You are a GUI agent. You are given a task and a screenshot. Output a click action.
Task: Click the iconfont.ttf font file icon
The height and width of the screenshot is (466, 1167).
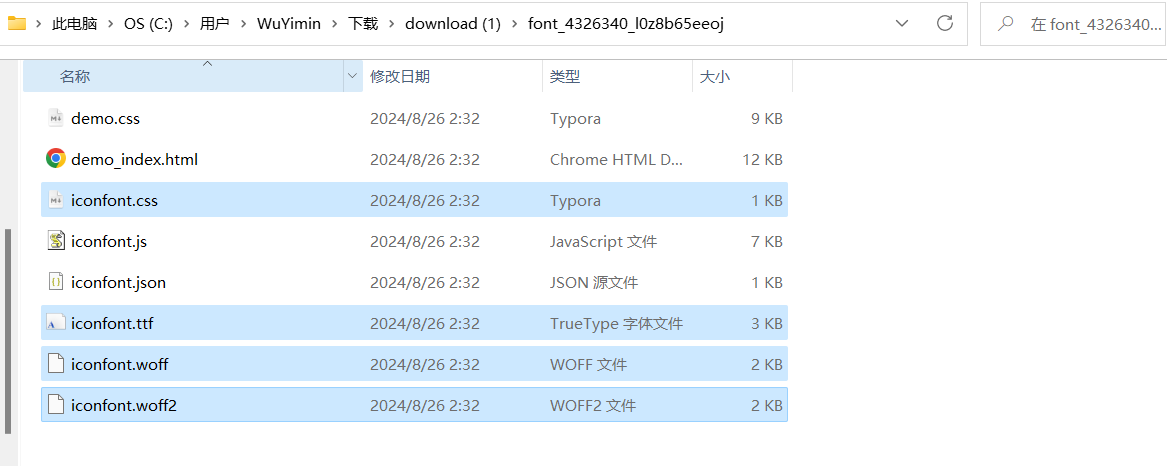(x=56, y=323)
